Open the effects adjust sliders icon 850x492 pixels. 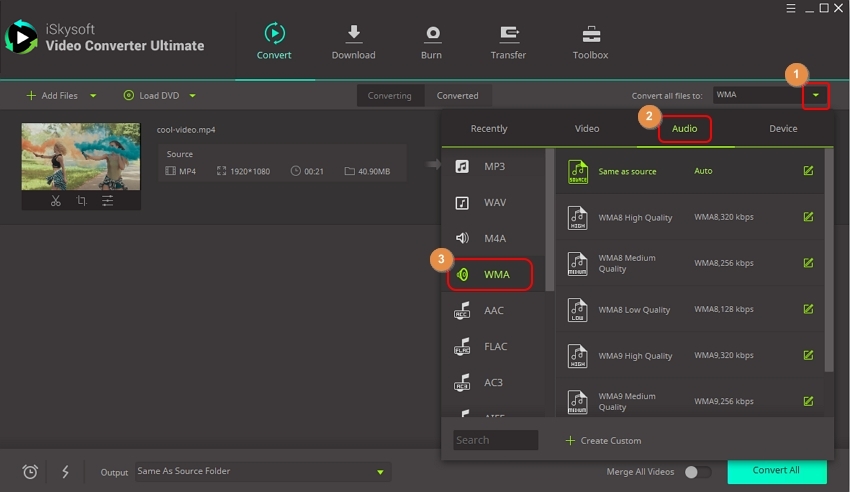tap(107, 201)
